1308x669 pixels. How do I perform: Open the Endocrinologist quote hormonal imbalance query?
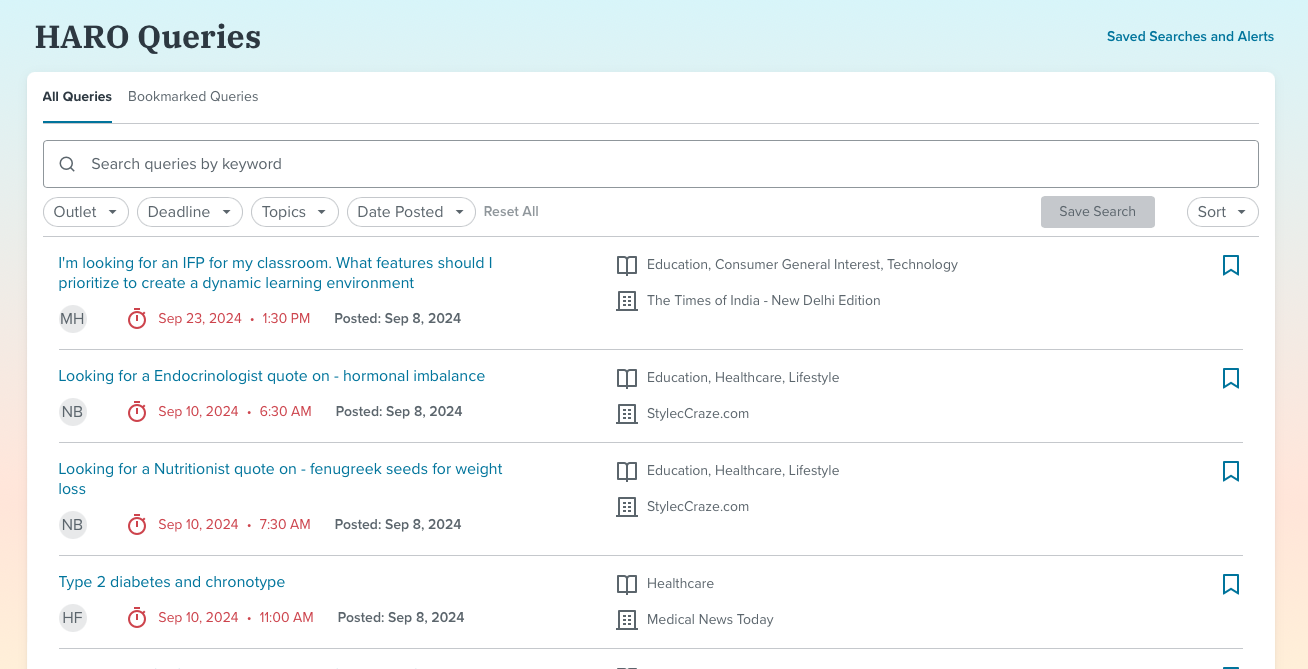(271, 376)
